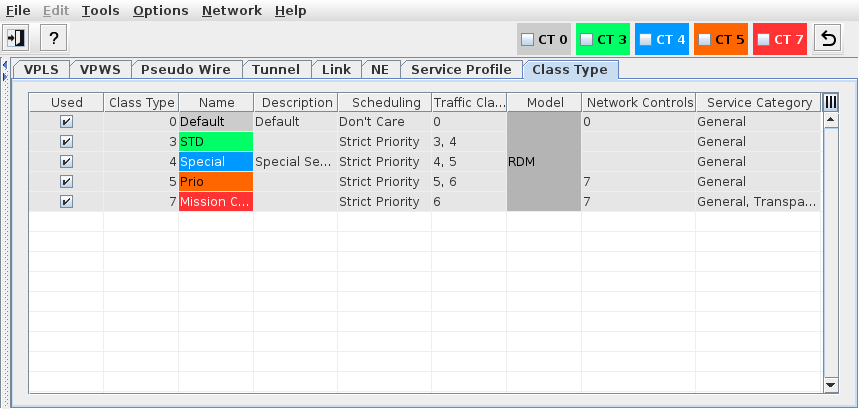The image size is (859, 409).
Task: Open the Tools menu
Action: click(x=99, y=10)
